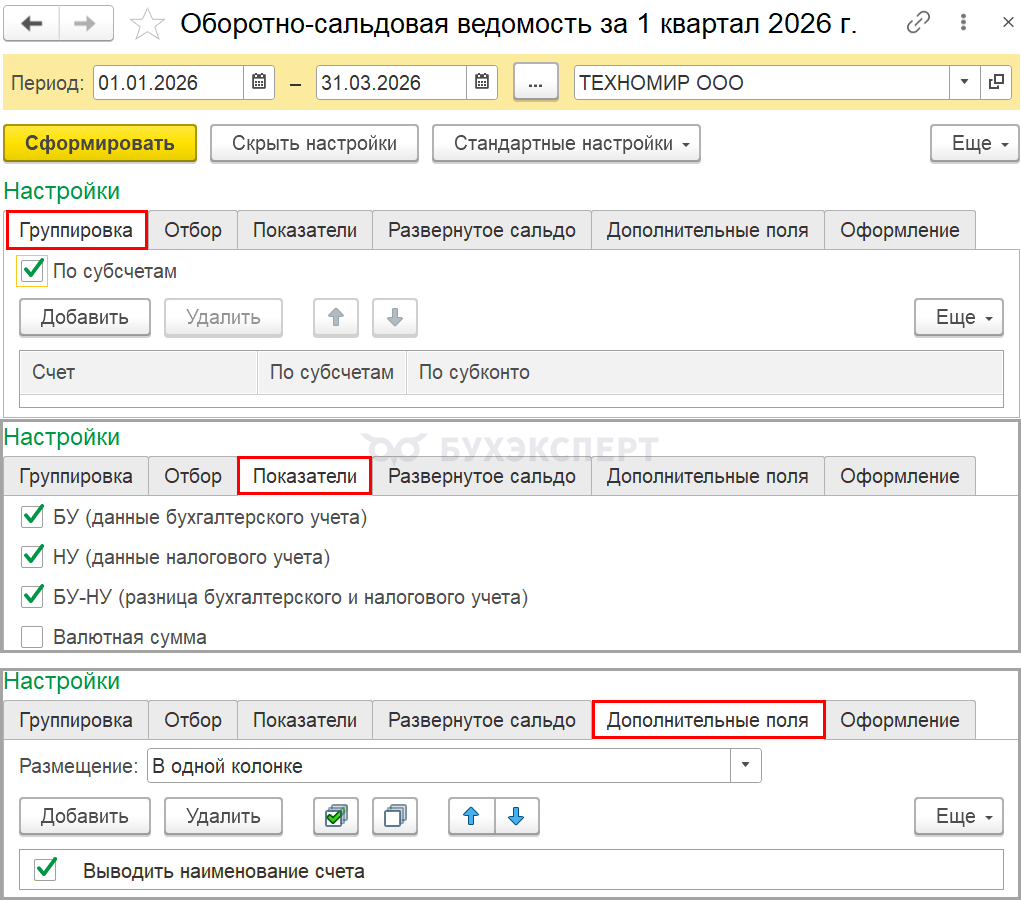Click the Скрыть настройки button
This screenshot has height=900, width=1021.
point(314,143)
